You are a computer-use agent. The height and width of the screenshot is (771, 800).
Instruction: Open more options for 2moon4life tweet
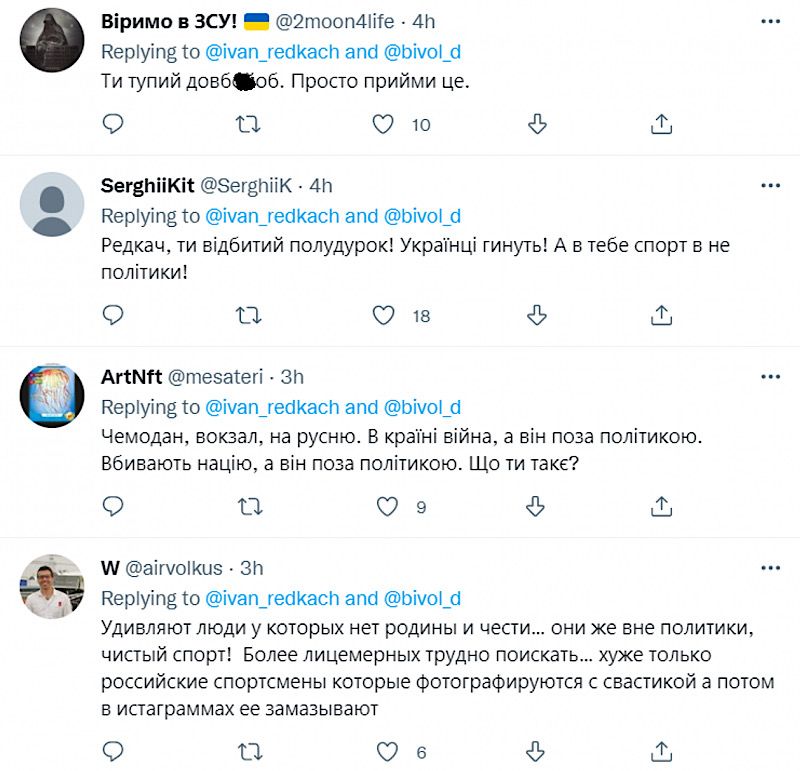tap(770, 22)
